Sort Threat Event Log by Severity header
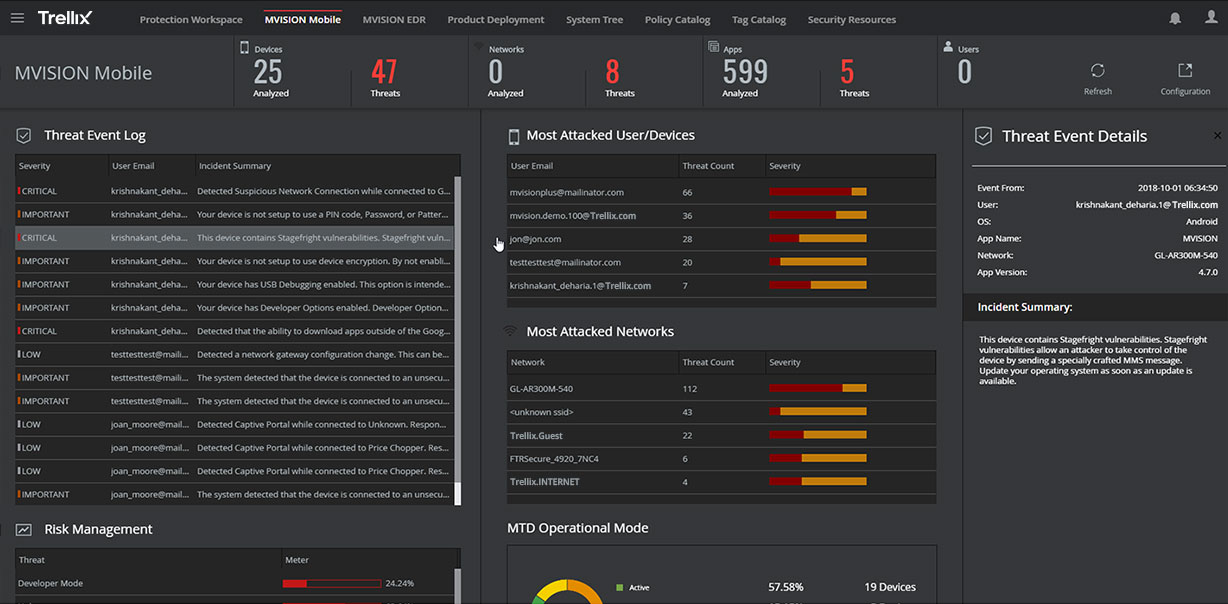This screenshot has width=1228, height=604. [34, 166]
